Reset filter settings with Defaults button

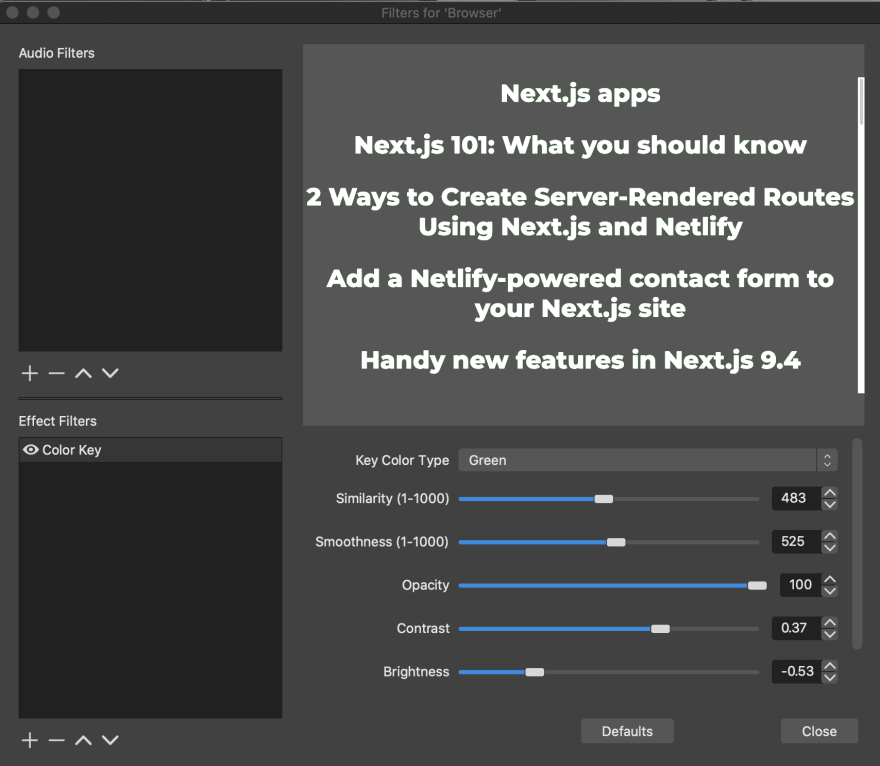point(627,731)
